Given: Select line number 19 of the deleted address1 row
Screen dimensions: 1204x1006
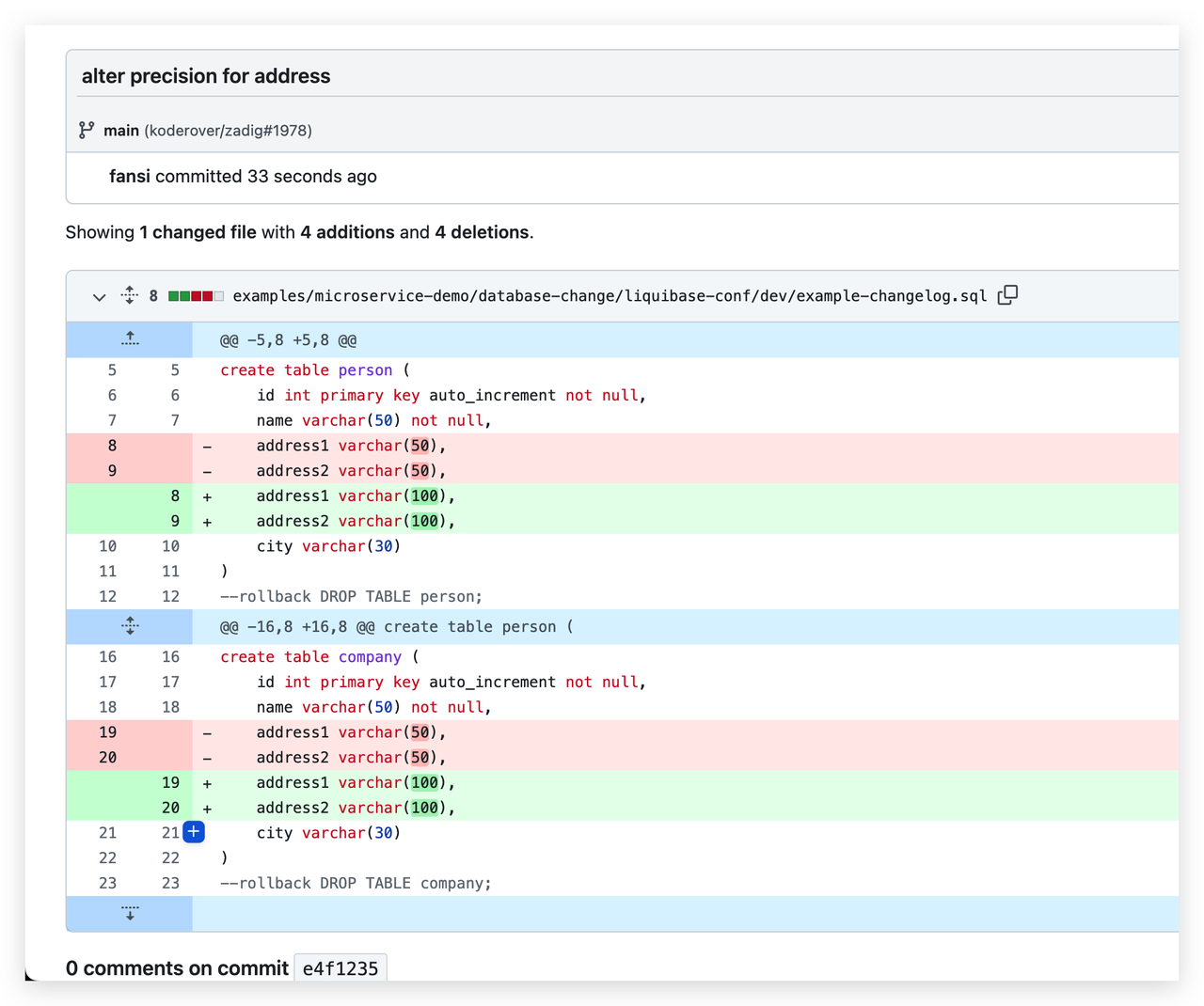Looking at the screenshot, I should pos(108,732).
